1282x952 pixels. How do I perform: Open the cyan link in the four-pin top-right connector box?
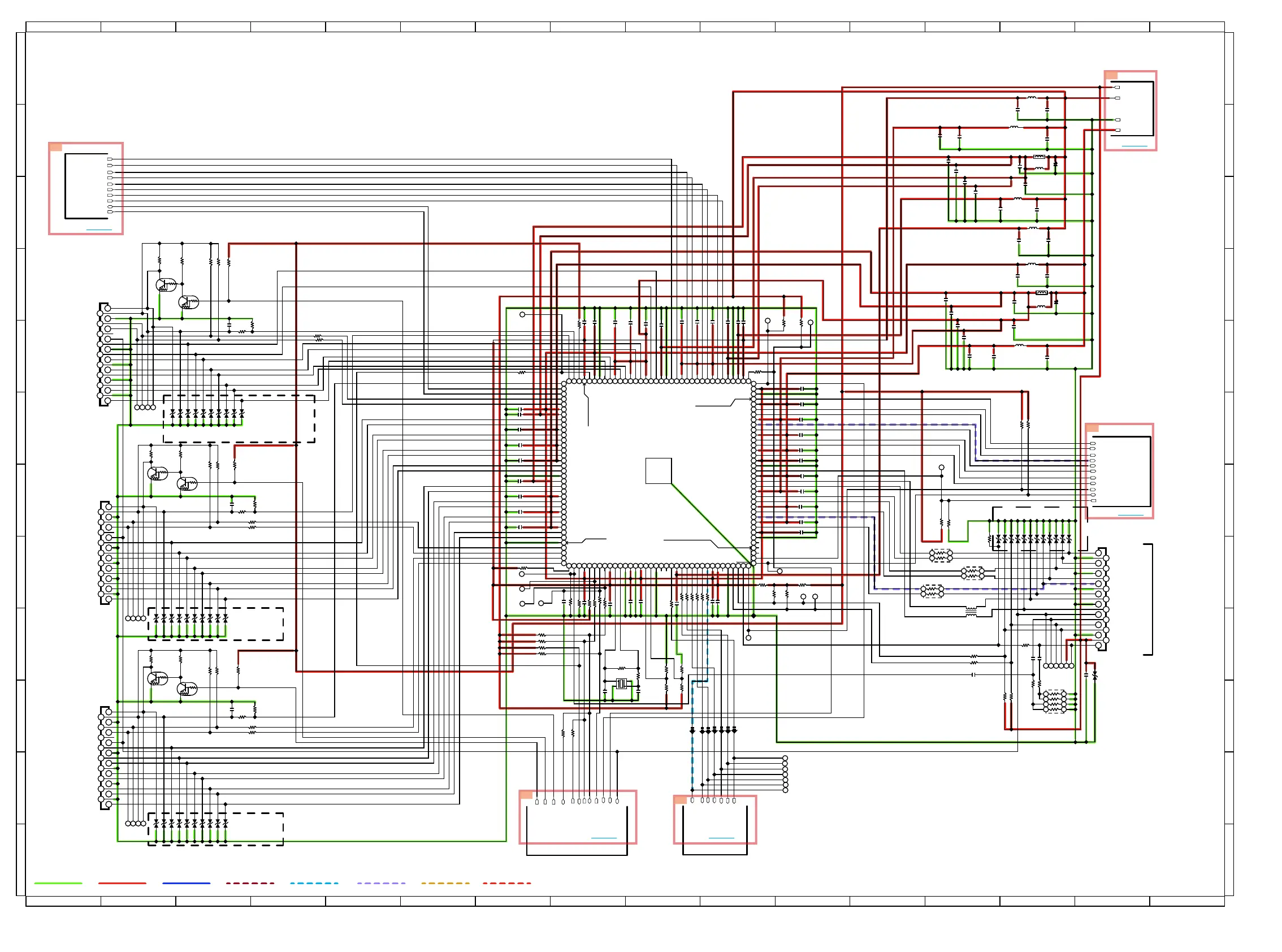coord(1134,146)
